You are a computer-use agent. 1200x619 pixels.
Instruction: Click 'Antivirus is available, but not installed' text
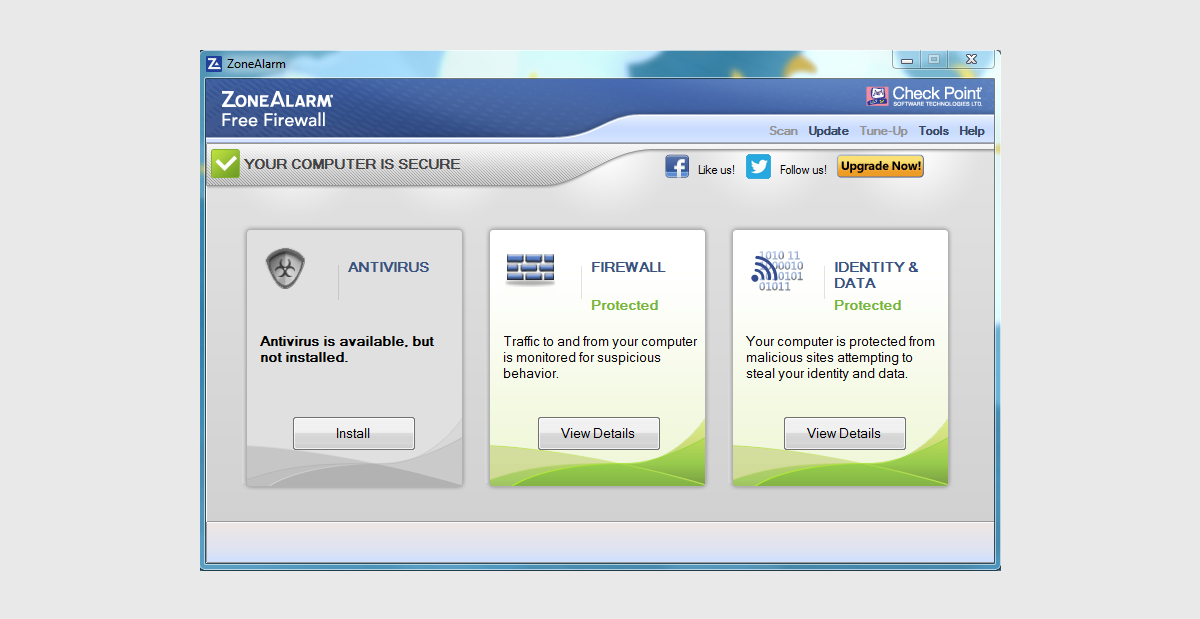(x=347, y=349)
